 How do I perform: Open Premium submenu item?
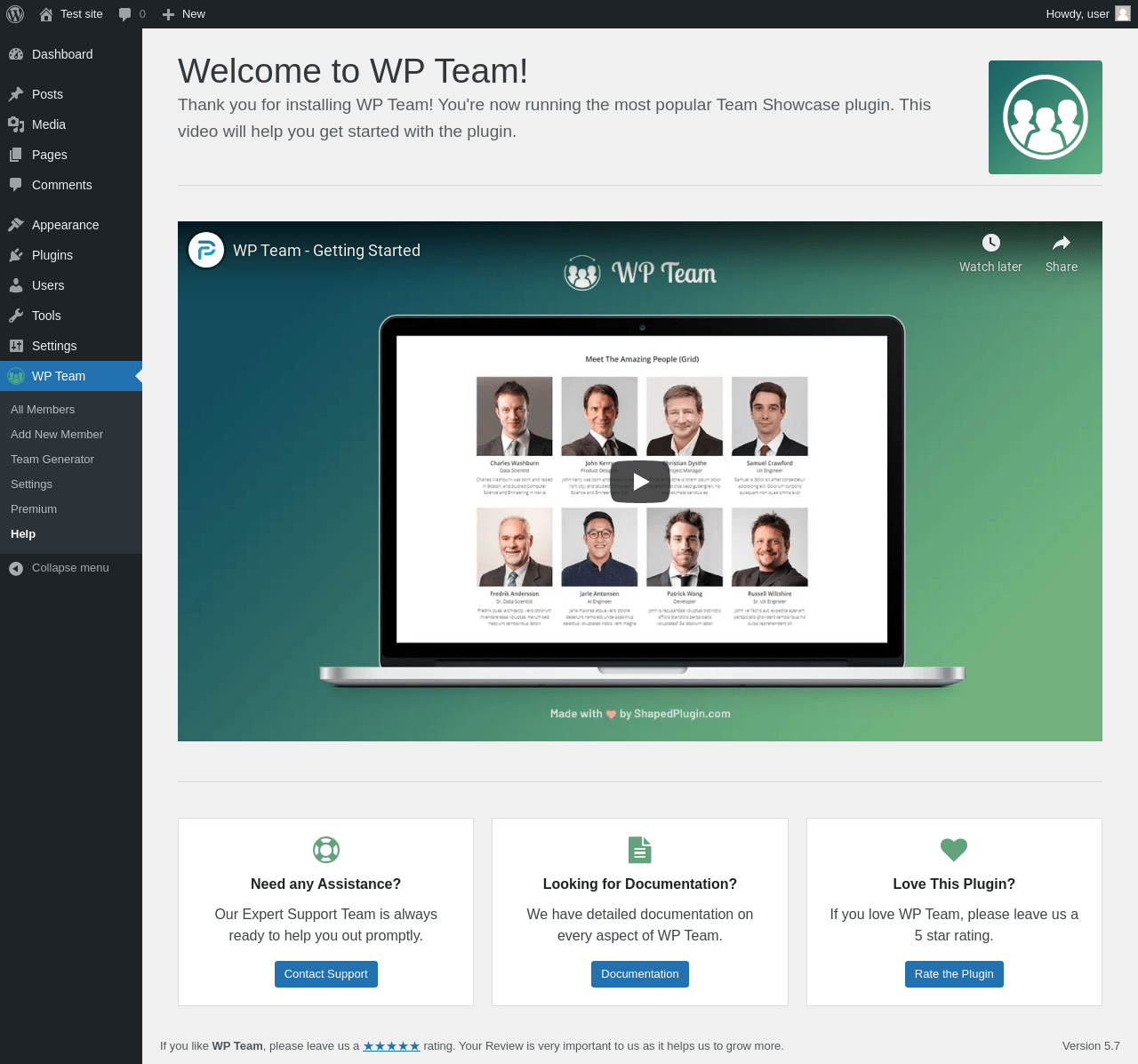(x=71, y=509)
